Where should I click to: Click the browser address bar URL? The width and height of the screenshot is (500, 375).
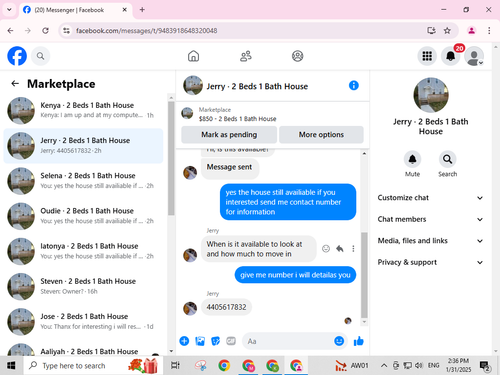tap(147, 31)
